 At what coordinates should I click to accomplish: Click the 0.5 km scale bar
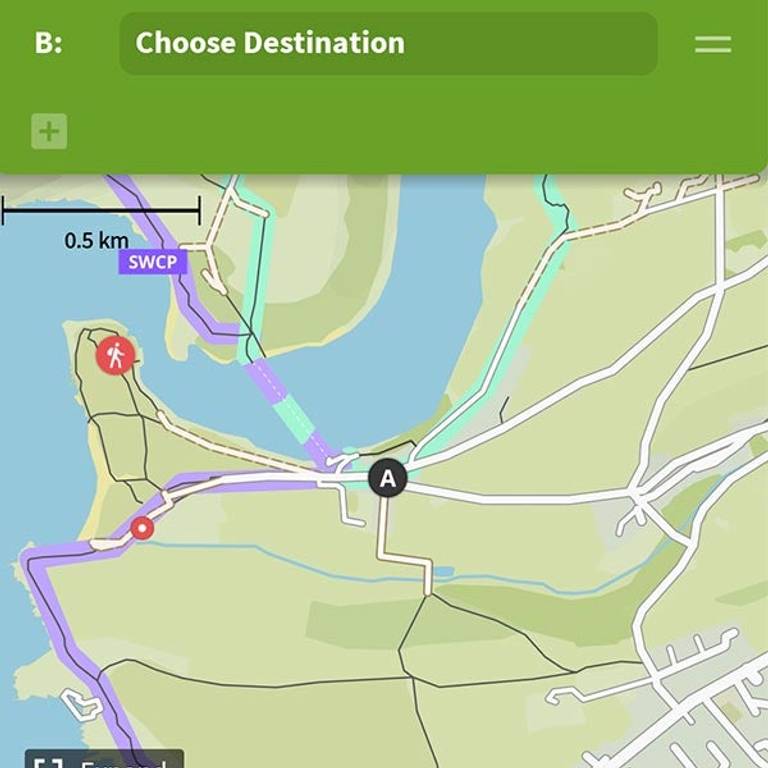(101, 211)
